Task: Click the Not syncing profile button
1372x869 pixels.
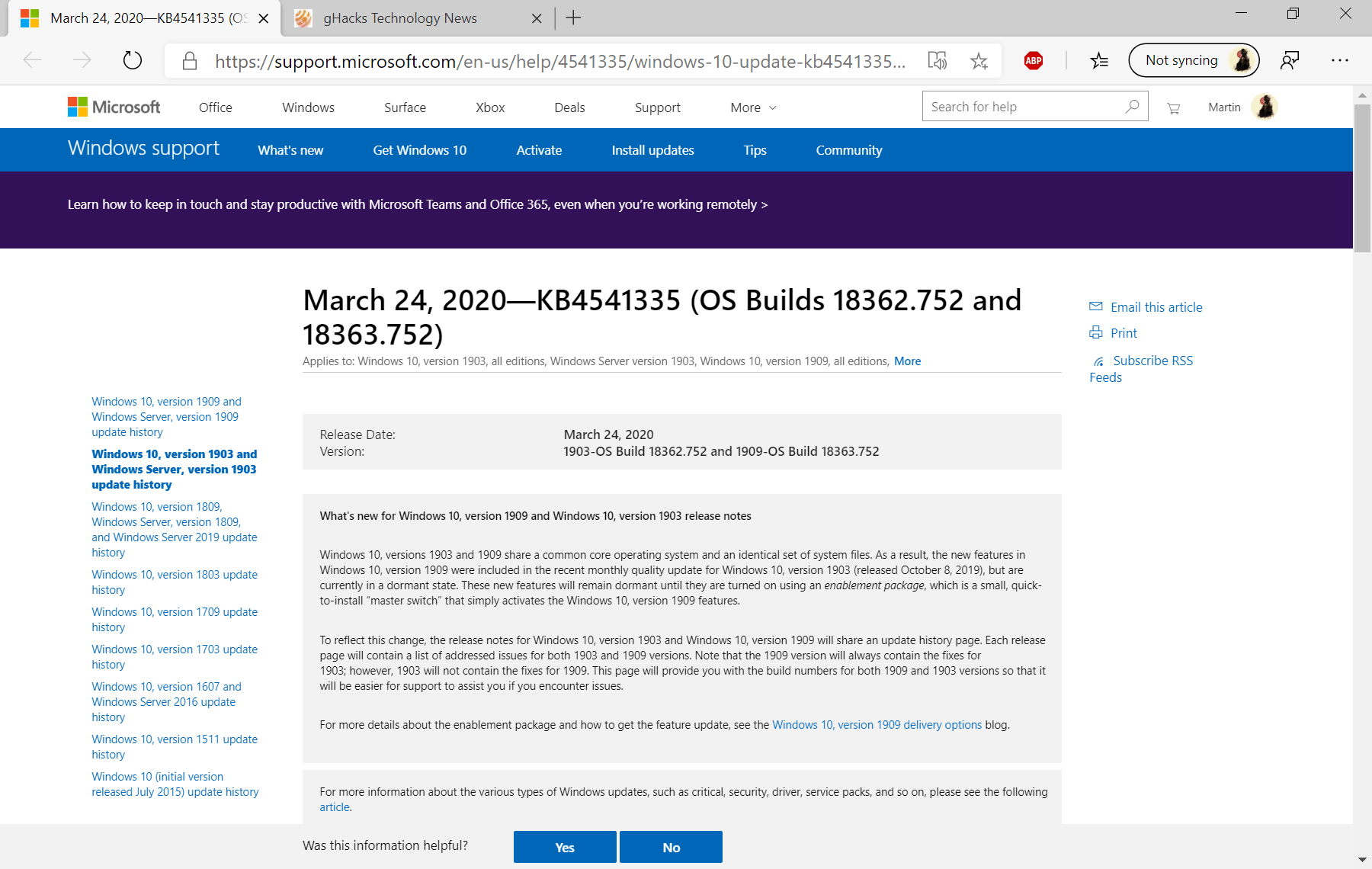Action: 1194,60
